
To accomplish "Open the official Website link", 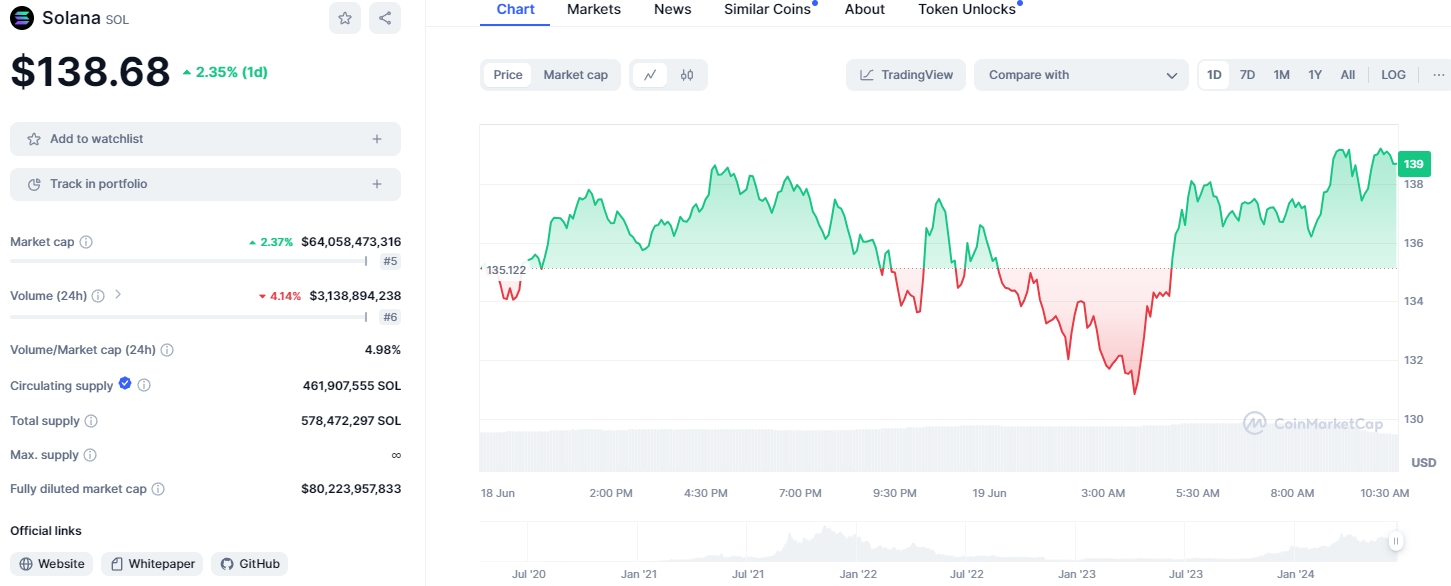I will pyautogui.click(x=51, y=564).
